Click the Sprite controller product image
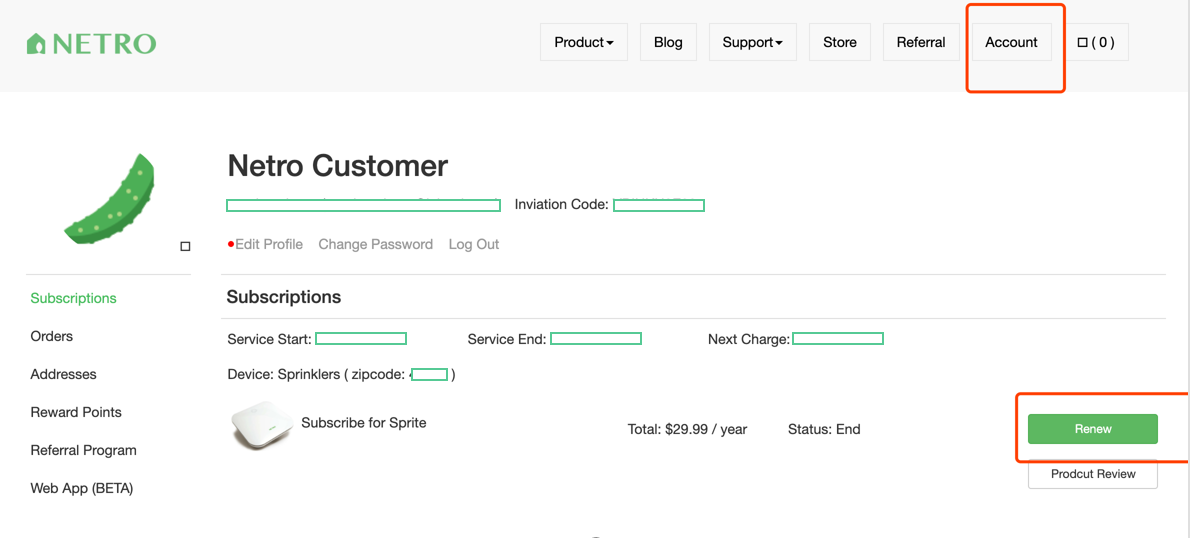This screenshot has height=538, width=1190. pyautogui.click(x=262, y=425)
